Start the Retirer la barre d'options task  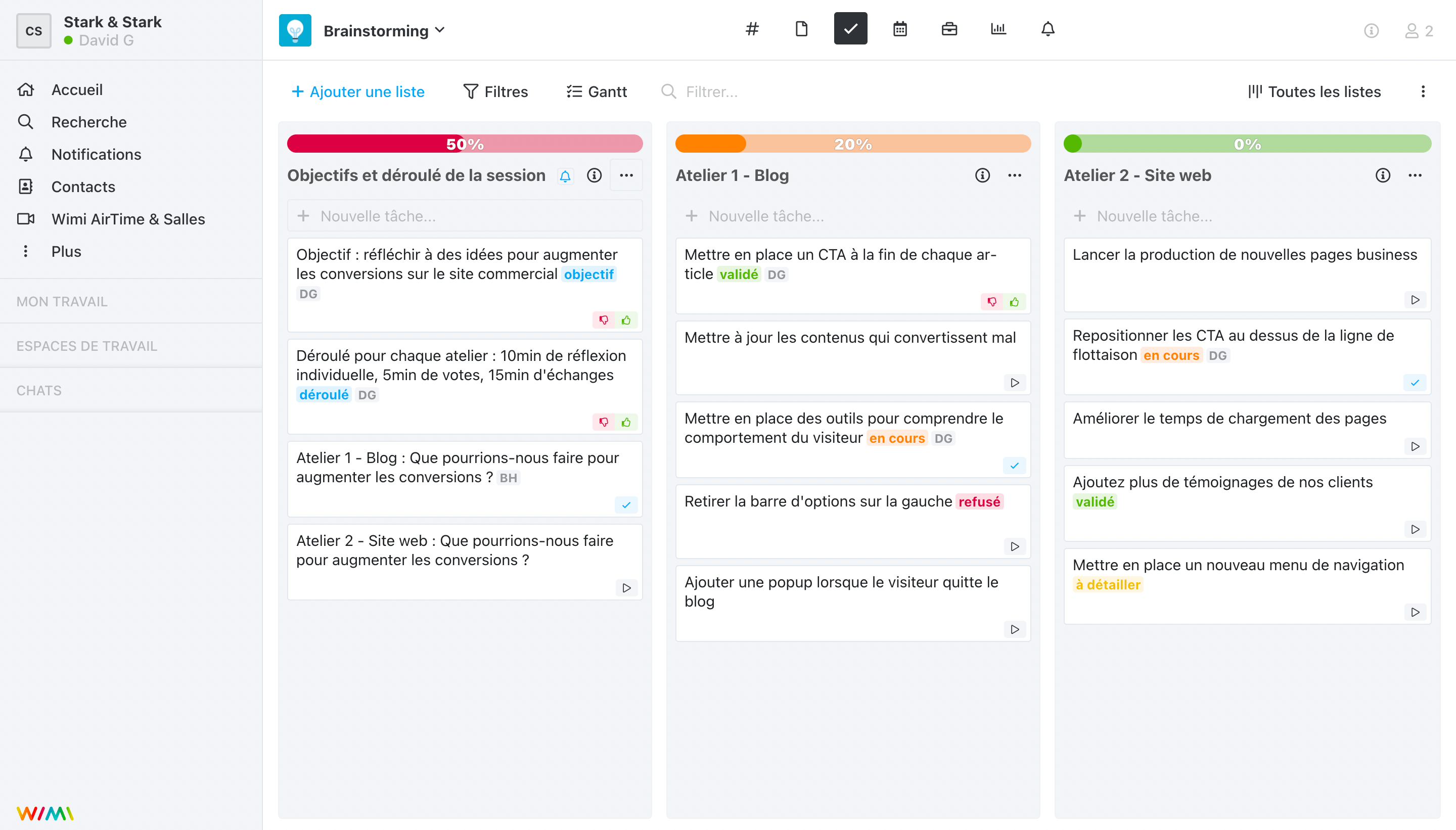coord(1015,546)
